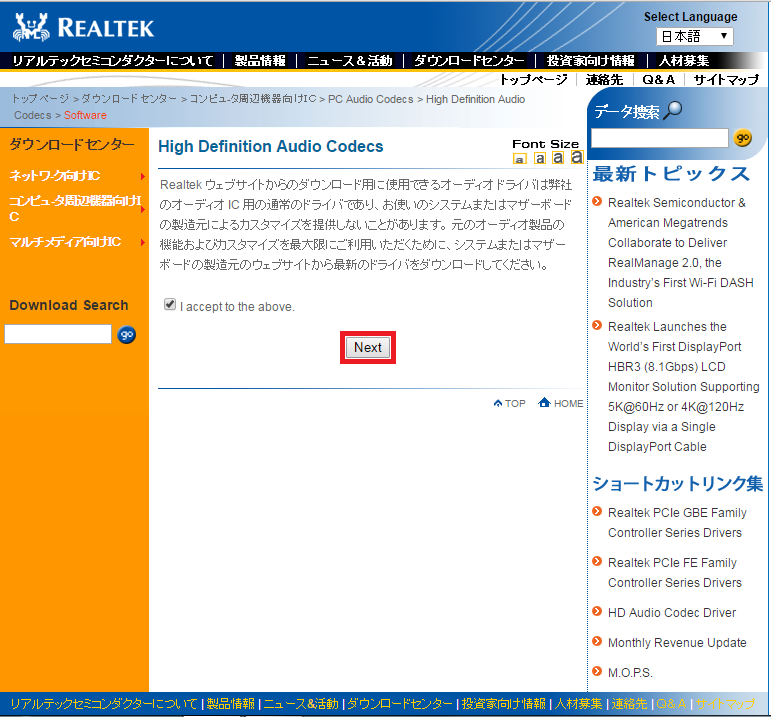Viewport: 771px width, 717px height.
Task: Expand the コンピュータ周辺機器向けIC sidebar item
Action: (77, 209)
